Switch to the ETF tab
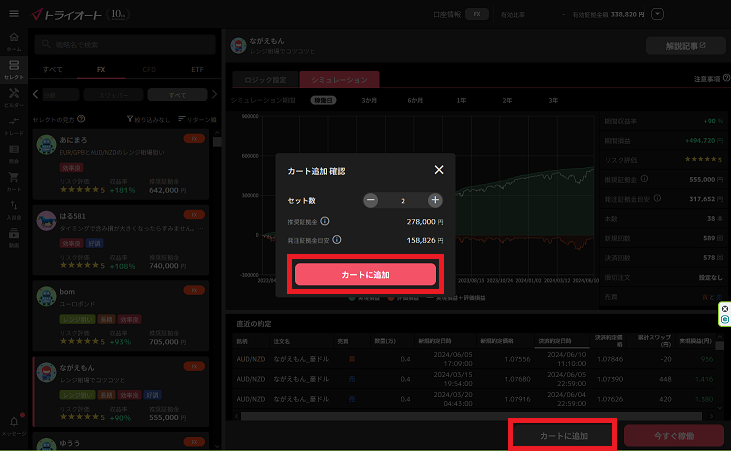 [197, 69]
